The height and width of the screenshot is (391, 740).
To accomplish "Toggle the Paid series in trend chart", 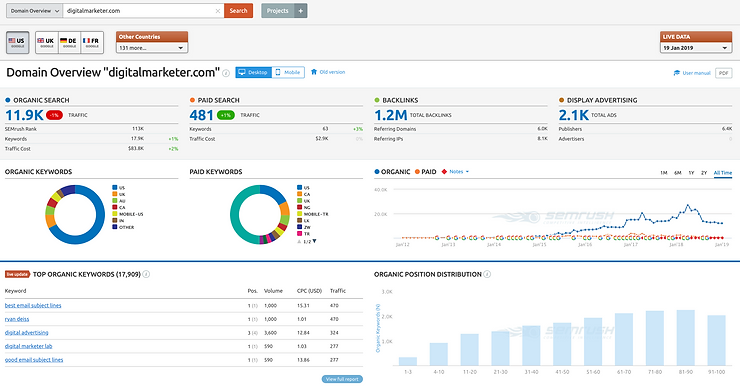I will click(426, 171).
